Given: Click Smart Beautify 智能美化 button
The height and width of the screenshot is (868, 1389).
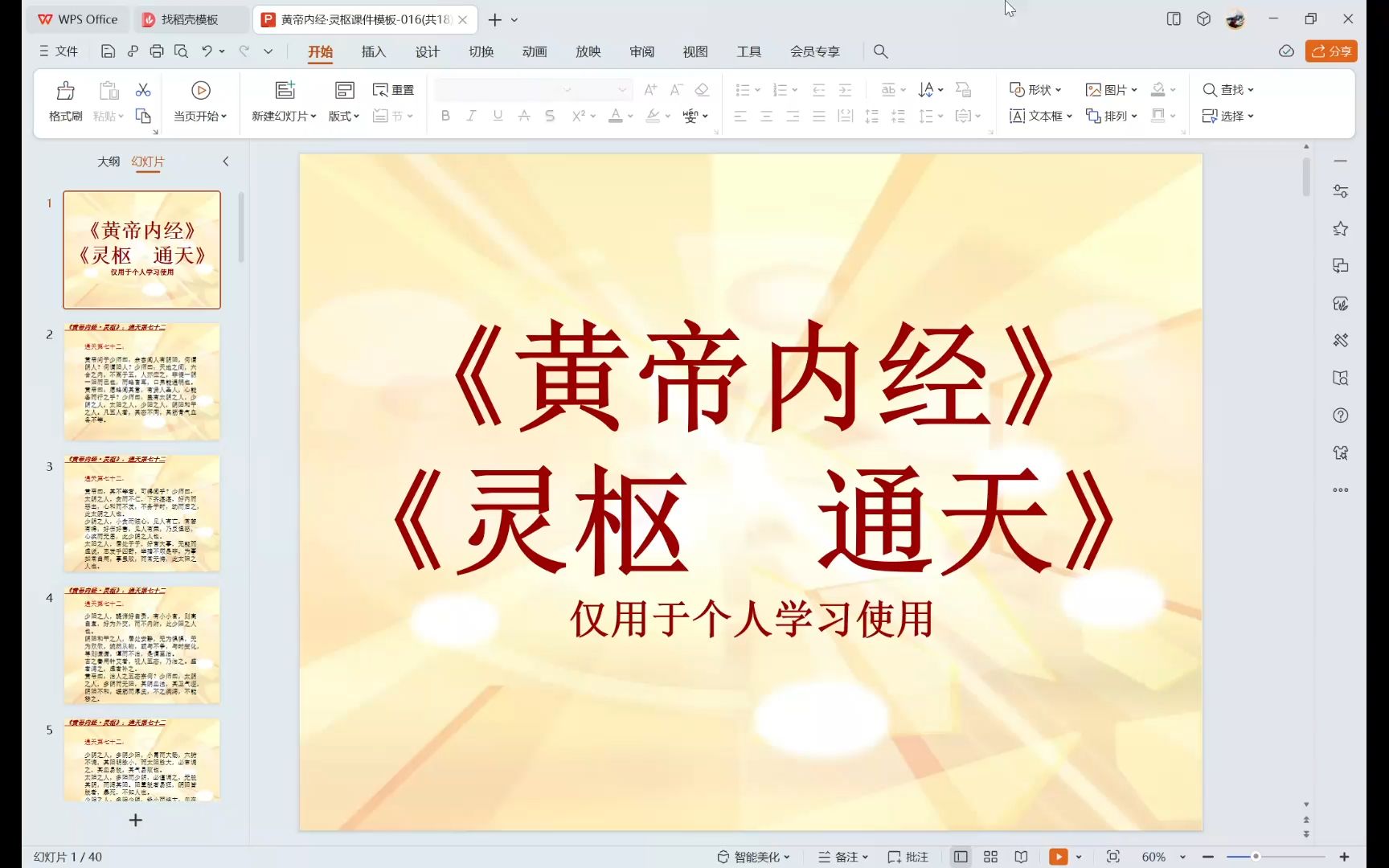Looking at the screenshot, I should click(x=753, y=857).
